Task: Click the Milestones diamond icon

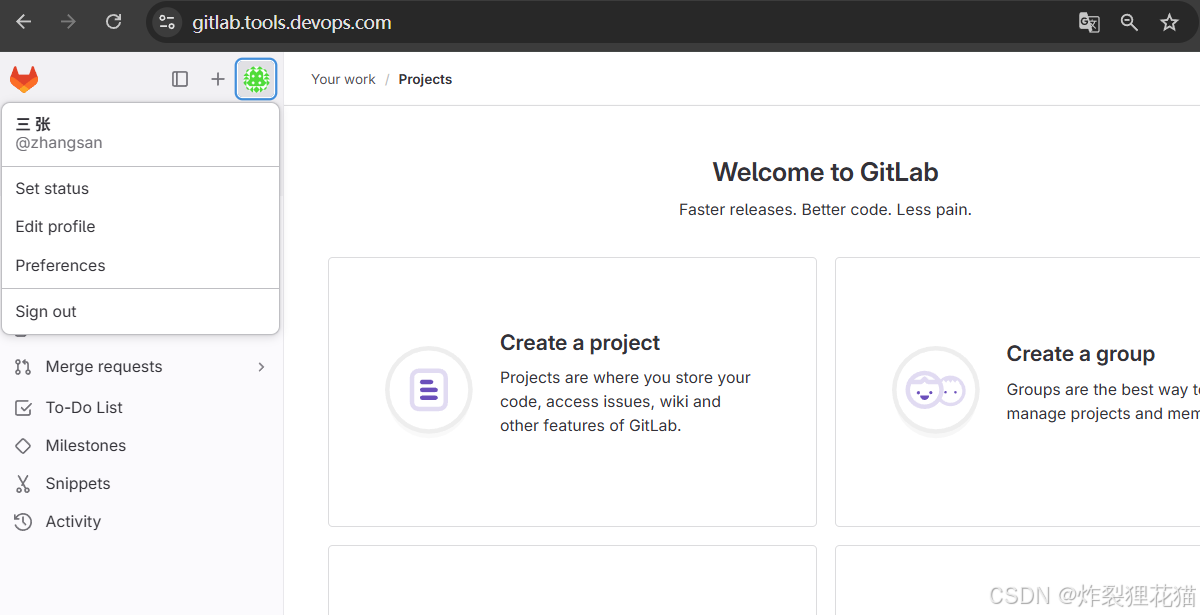Action: click(23, 446)
